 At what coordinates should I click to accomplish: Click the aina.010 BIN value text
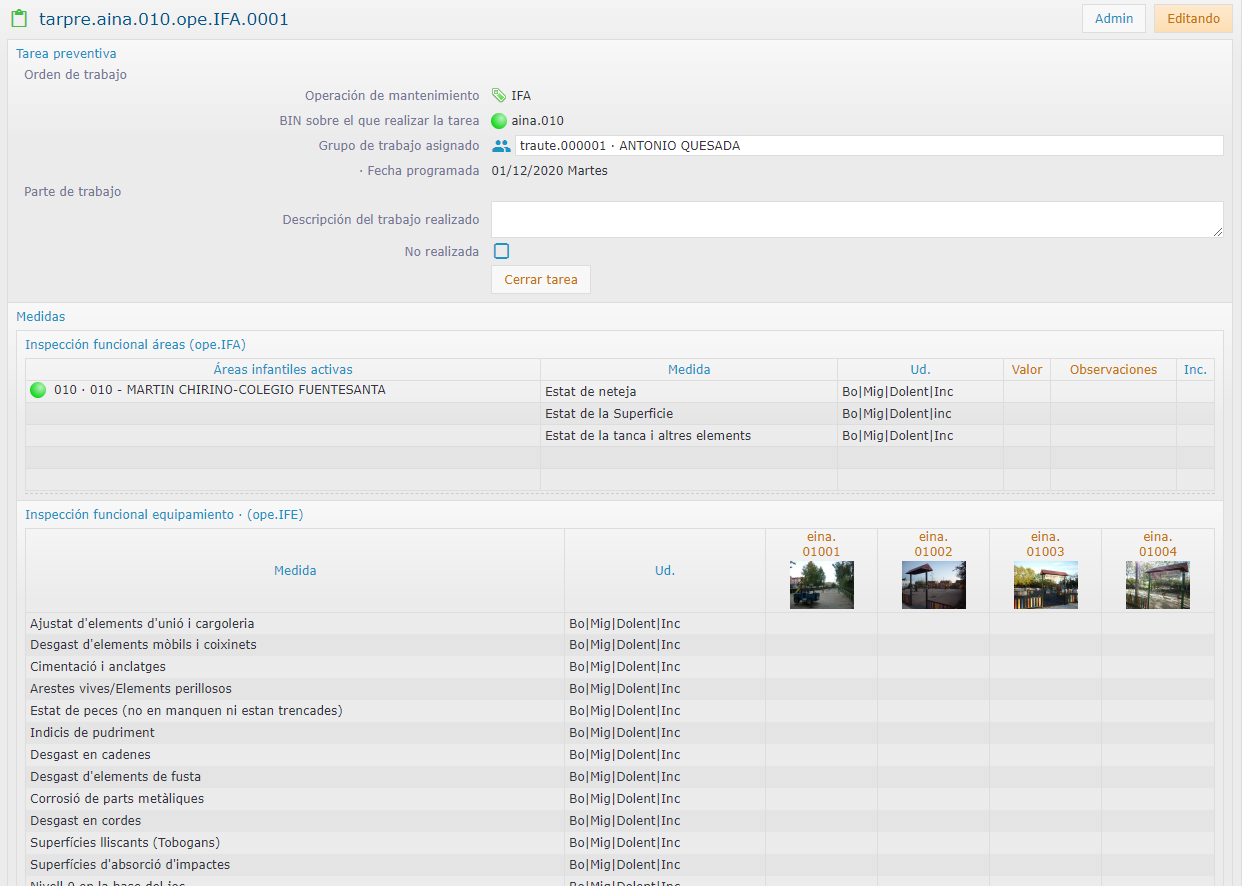538,121
